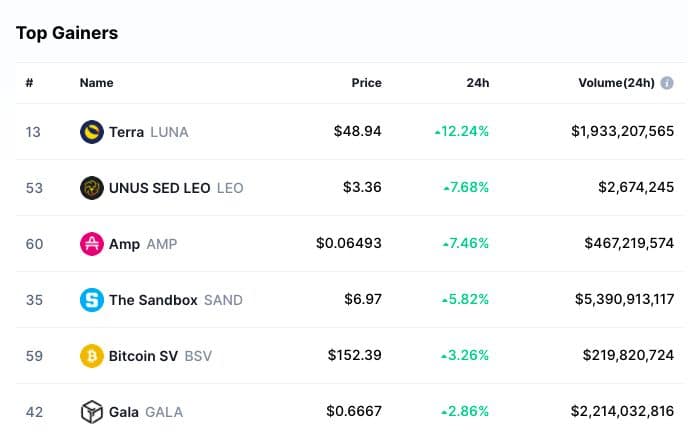Sort by Volume(24h) column header
Screen dimensions: 688x438
pyautogui.click(x=616, y=83)
